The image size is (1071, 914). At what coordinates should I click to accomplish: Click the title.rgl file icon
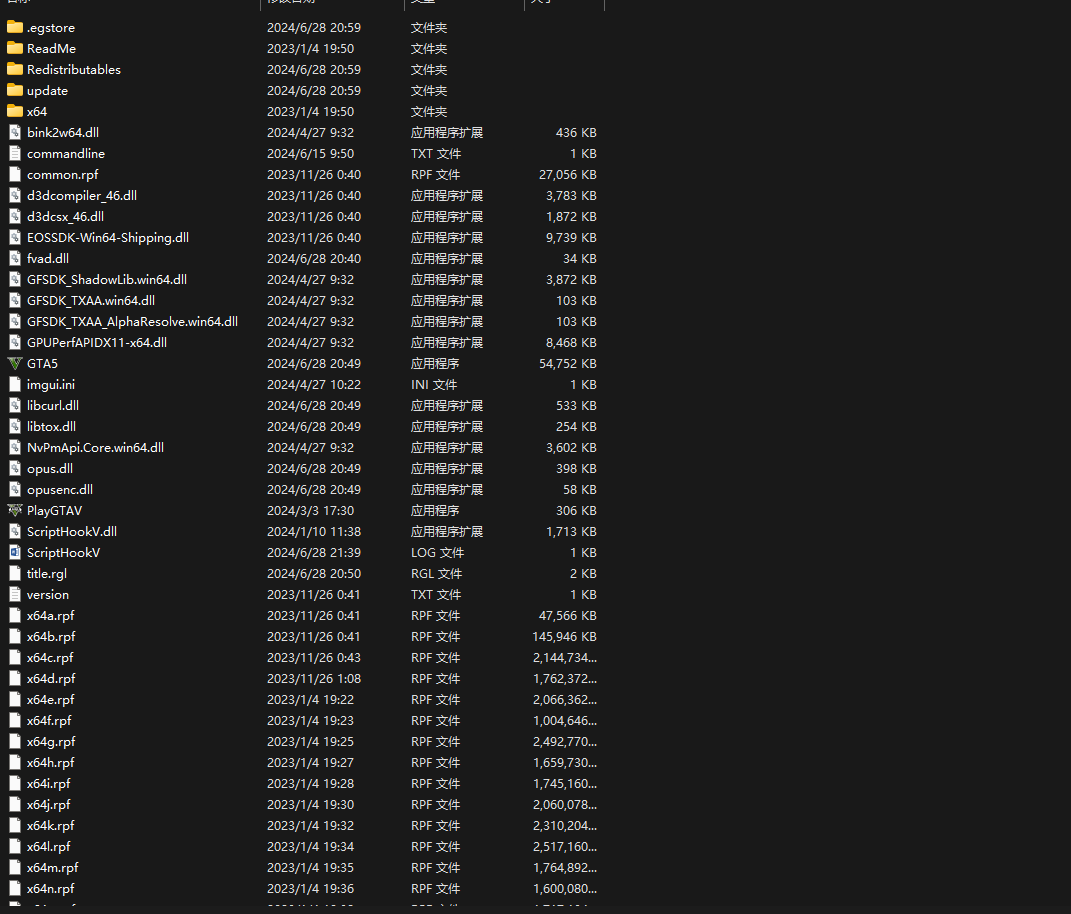(15, 574)
